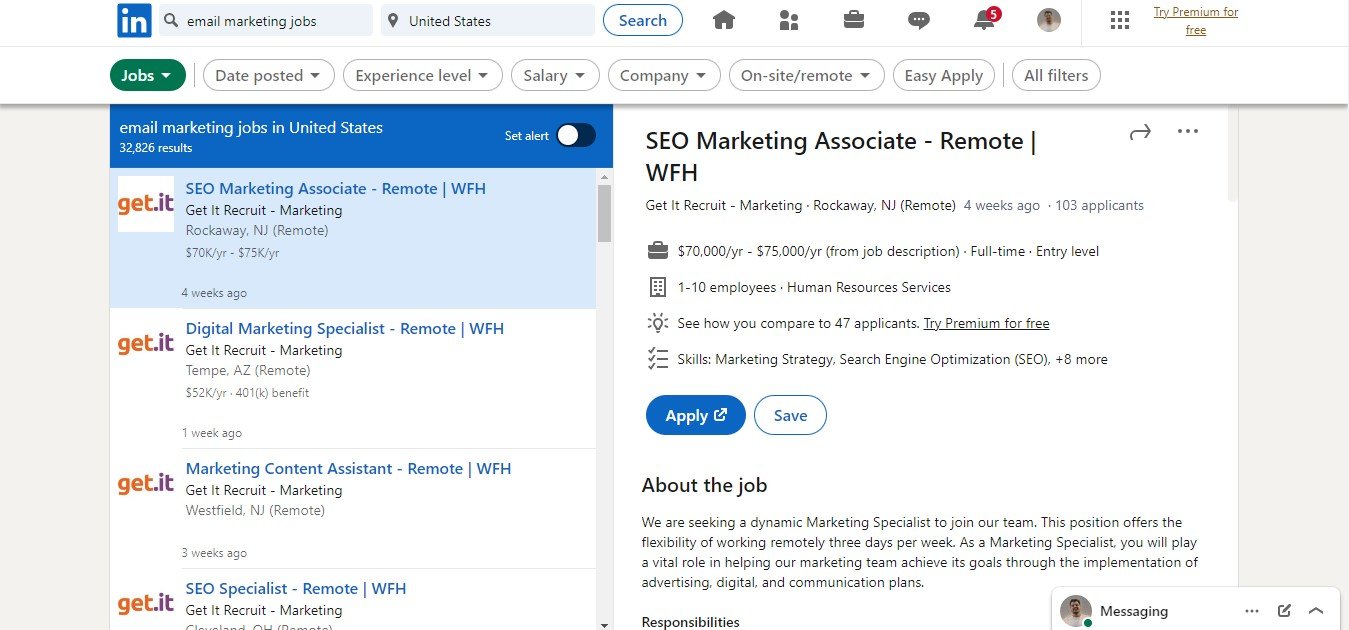The height and width of the screenshot is (630, 1349).
Task: Click the Messaging label in bottom bar
Action: [x=1134, y=611]
